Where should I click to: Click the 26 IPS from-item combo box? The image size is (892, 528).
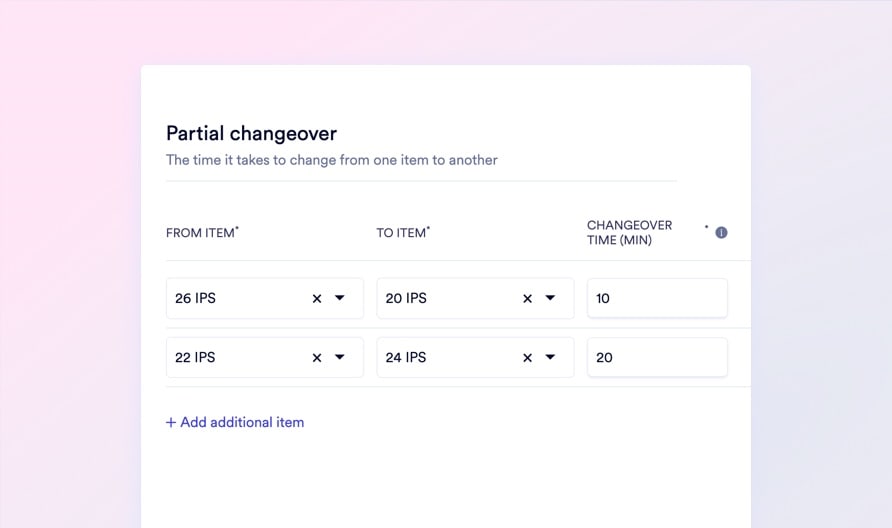235,298
